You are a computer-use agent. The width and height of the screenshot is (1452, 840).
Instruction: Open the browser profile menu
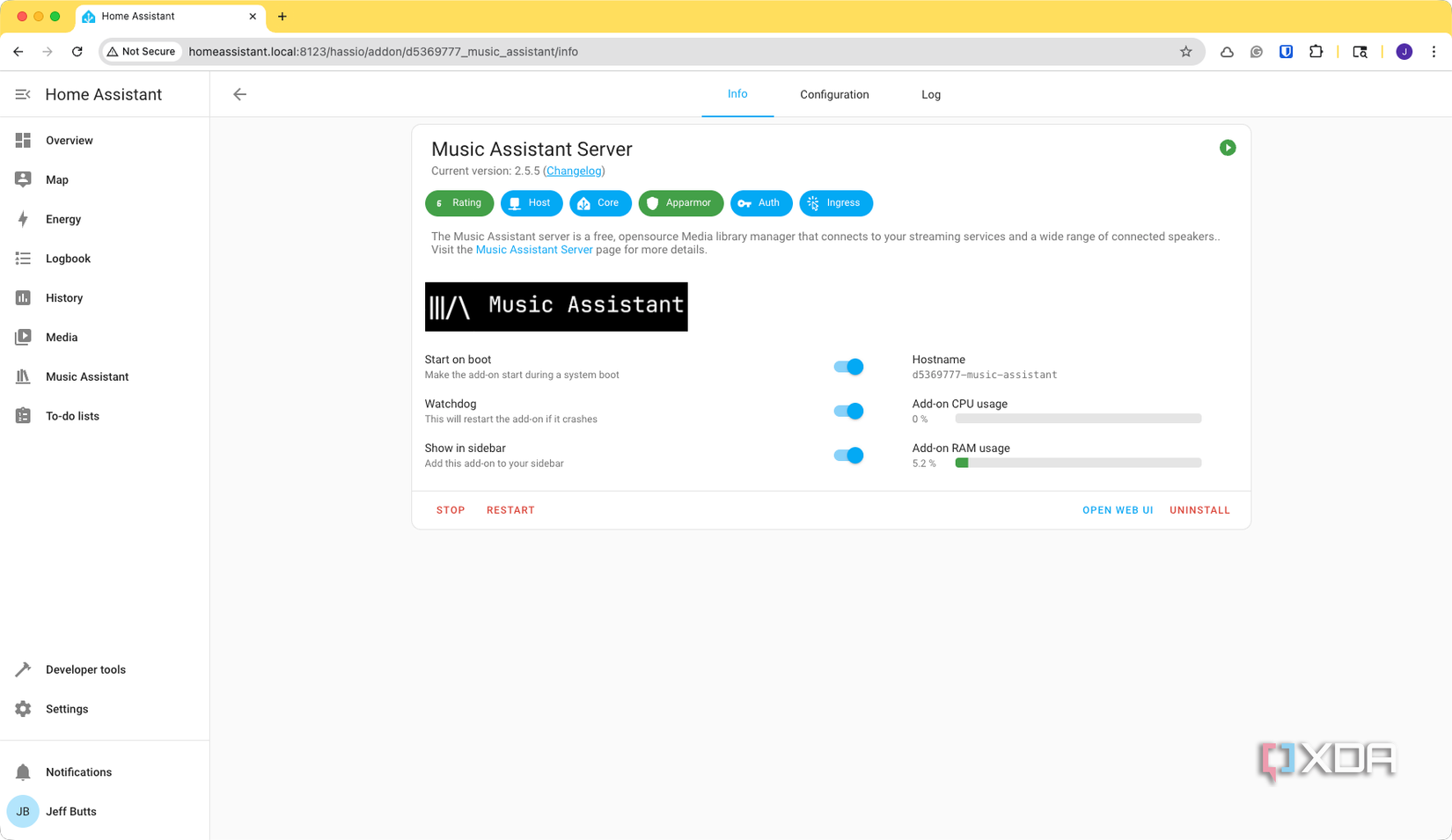click(x=1404, y=51)
